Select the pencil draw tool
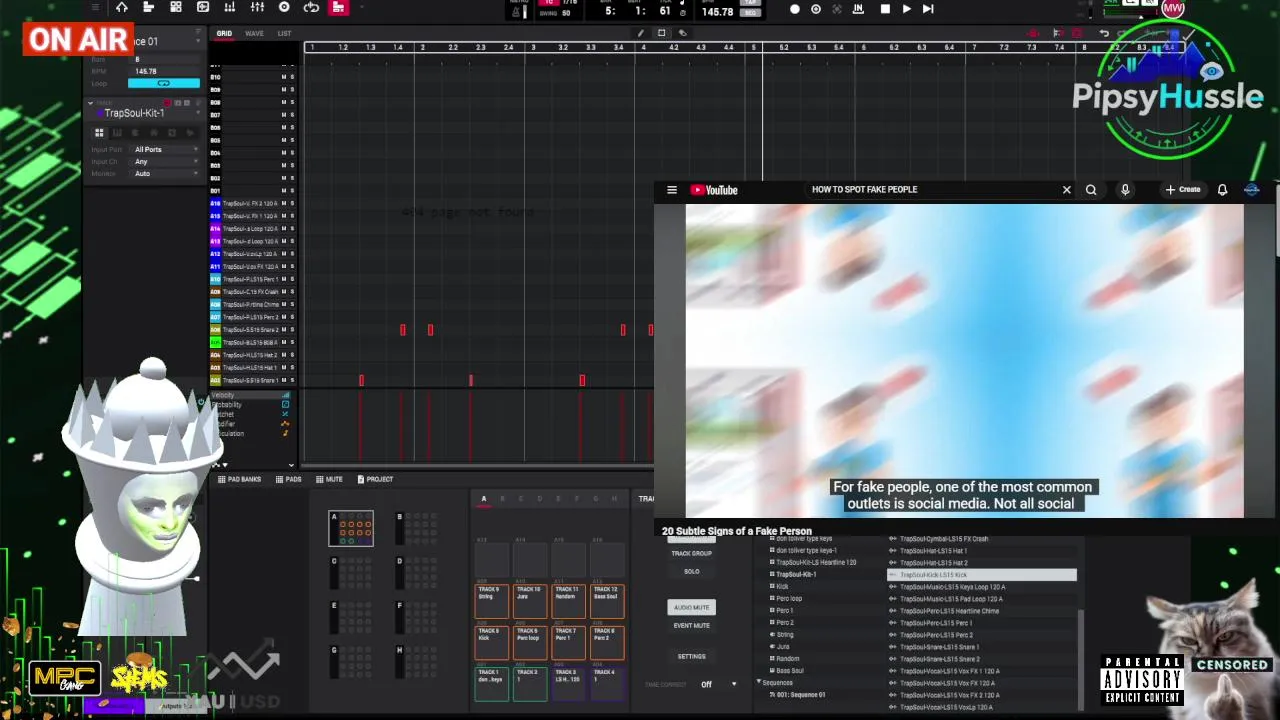 click(641, 33)
